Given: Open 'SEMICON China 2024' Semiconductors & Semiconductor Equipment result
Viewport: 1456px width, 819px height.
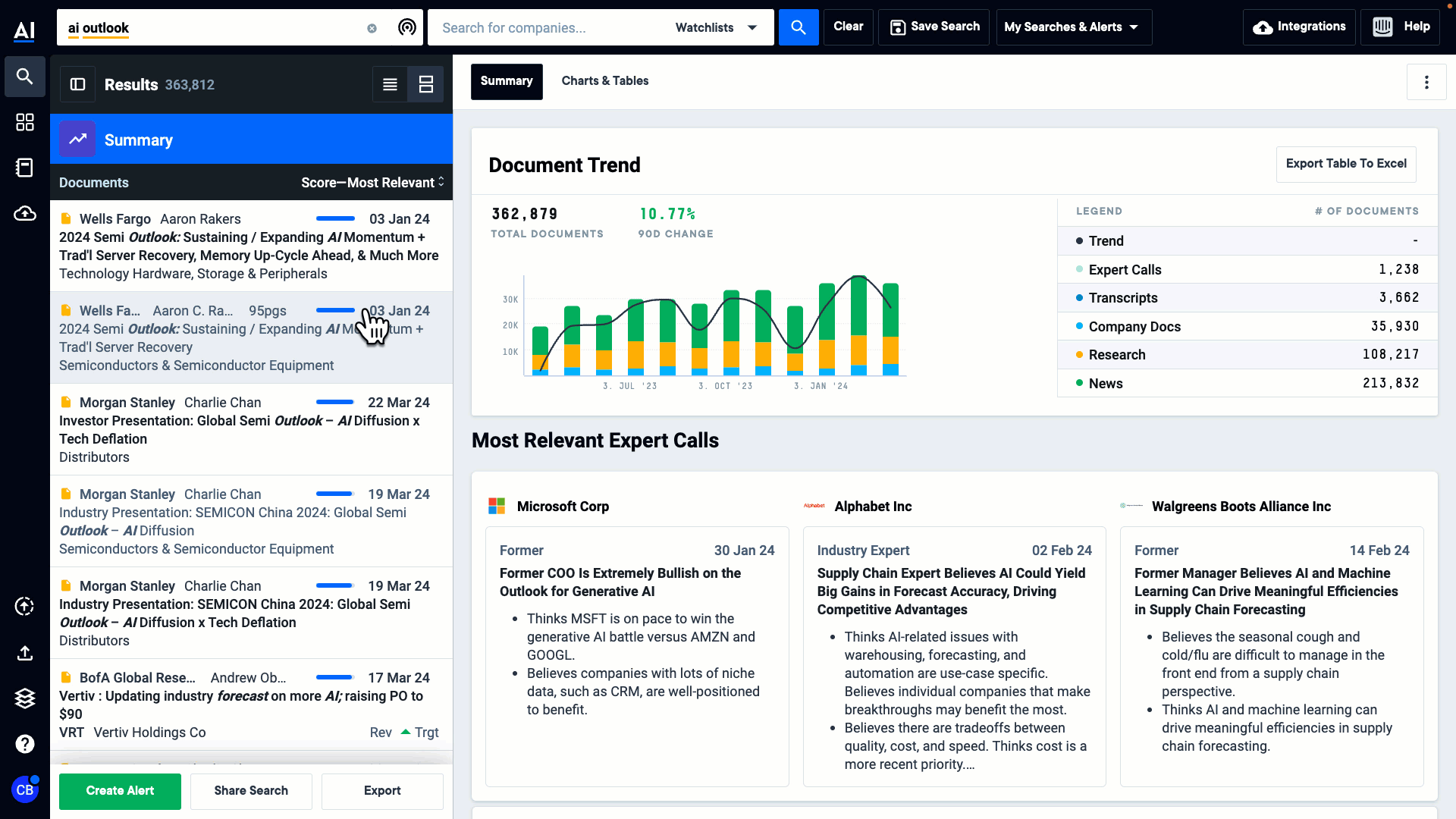Looking at the screenshot, I should (251, 522).
